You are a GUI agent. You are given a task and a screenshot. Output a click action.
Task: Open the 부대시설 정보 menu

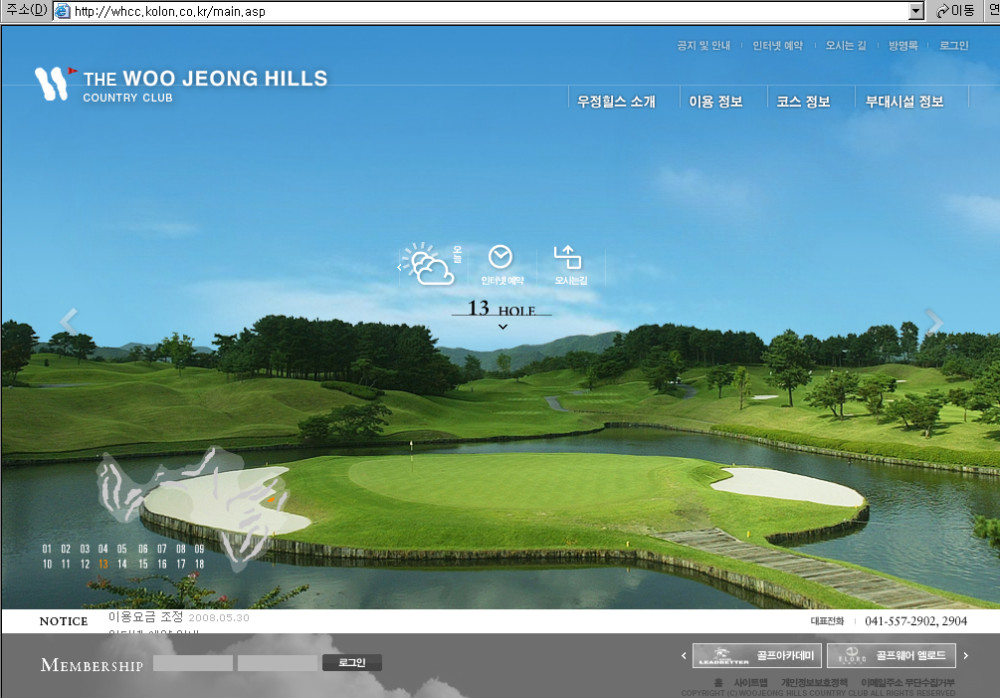click(904, 101)
